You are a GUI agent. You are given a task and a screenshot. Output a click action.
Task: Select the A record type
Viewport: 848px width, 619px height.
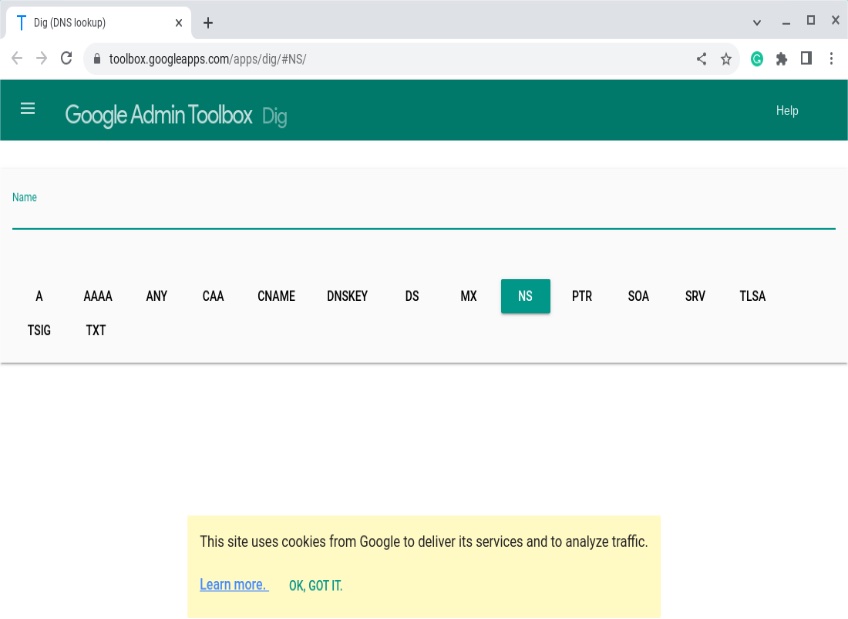point(39,296)
